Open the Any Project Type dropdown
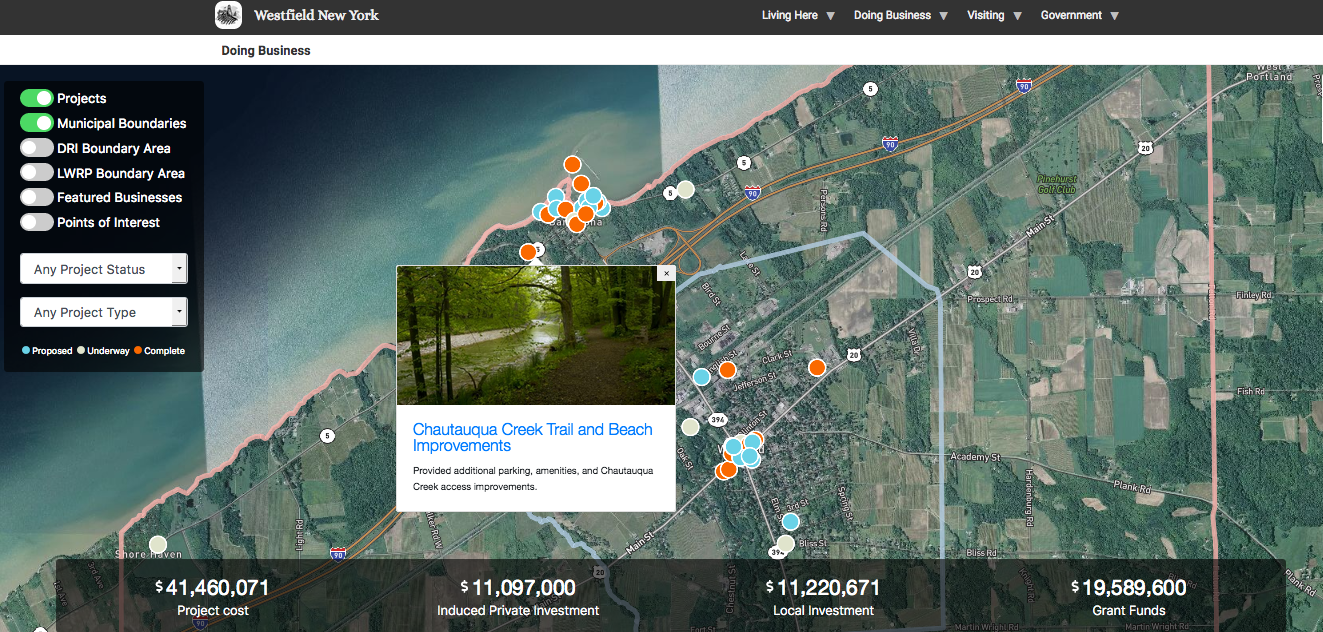 (104, 312)
